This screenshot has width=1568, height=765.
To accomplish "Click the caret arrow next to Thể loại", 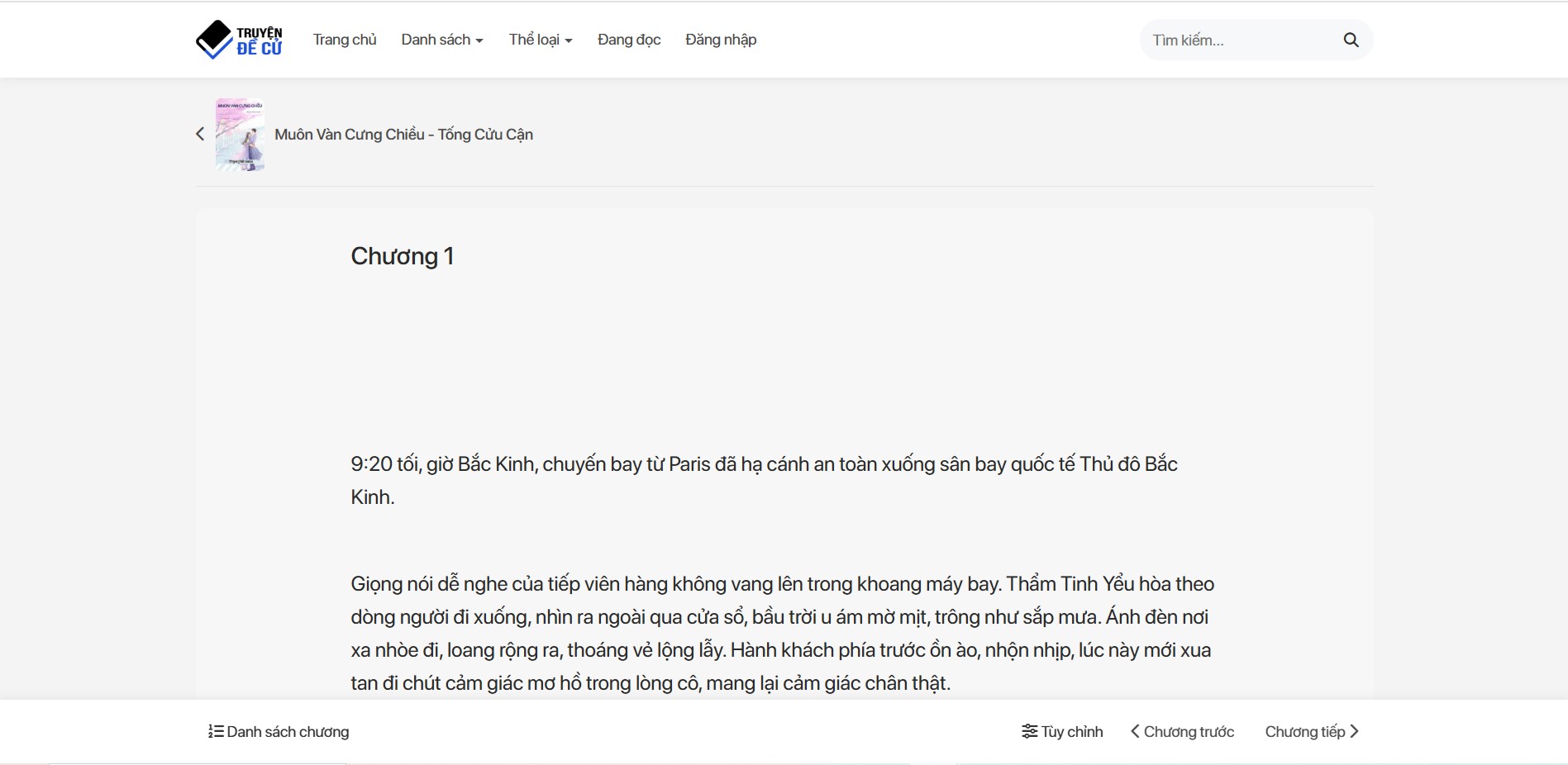I will tap(569, 40).
